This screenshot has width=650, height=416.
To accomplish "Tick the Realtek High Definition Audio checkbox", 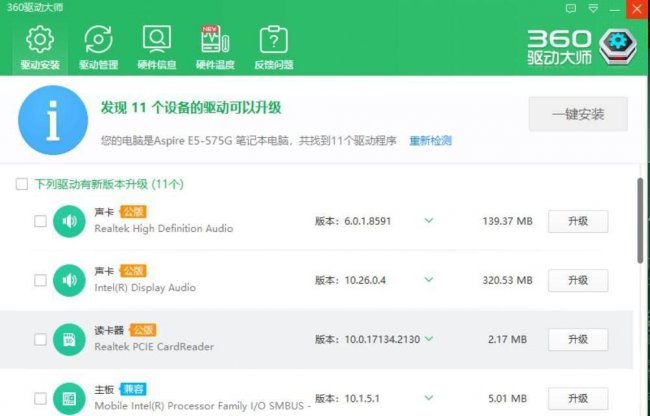I will (40, 221).
